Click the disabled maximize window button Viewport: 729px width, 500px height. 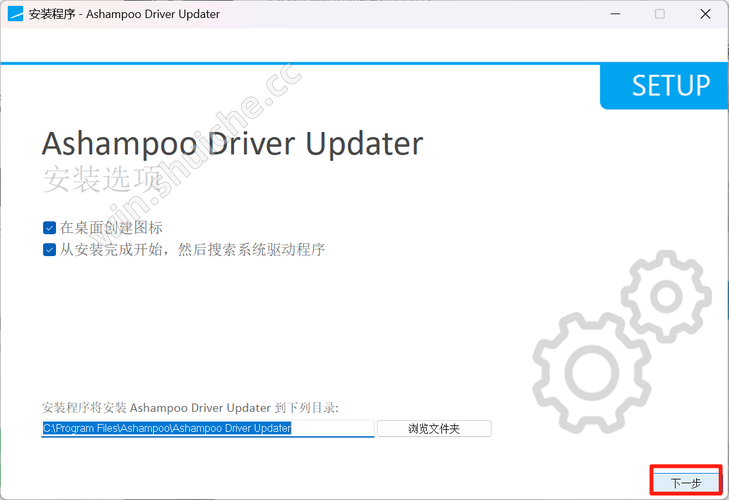click(660, 14)
